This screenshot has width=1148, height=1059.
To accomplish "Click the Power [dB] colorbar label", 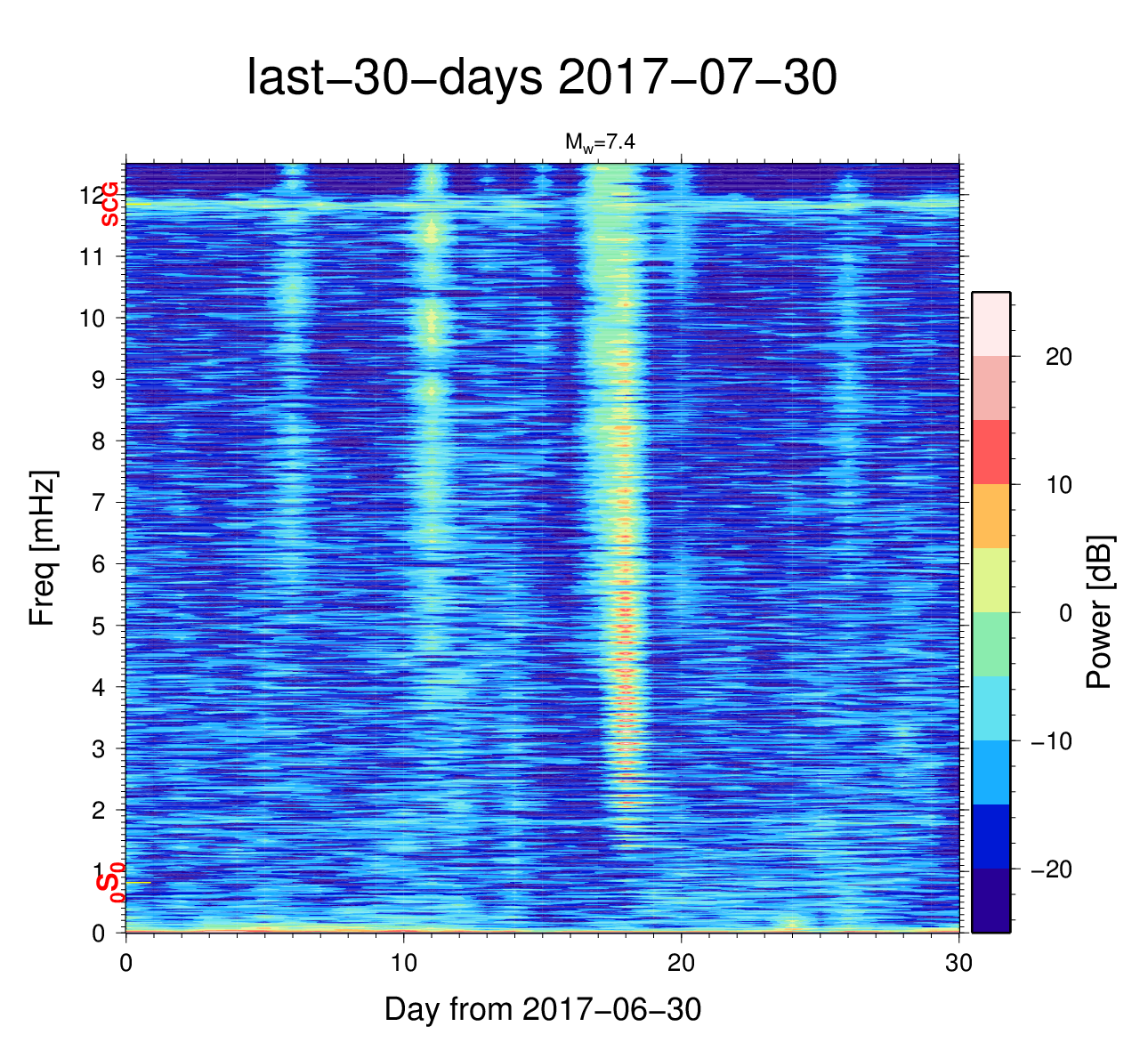I will click(1100, 612).
